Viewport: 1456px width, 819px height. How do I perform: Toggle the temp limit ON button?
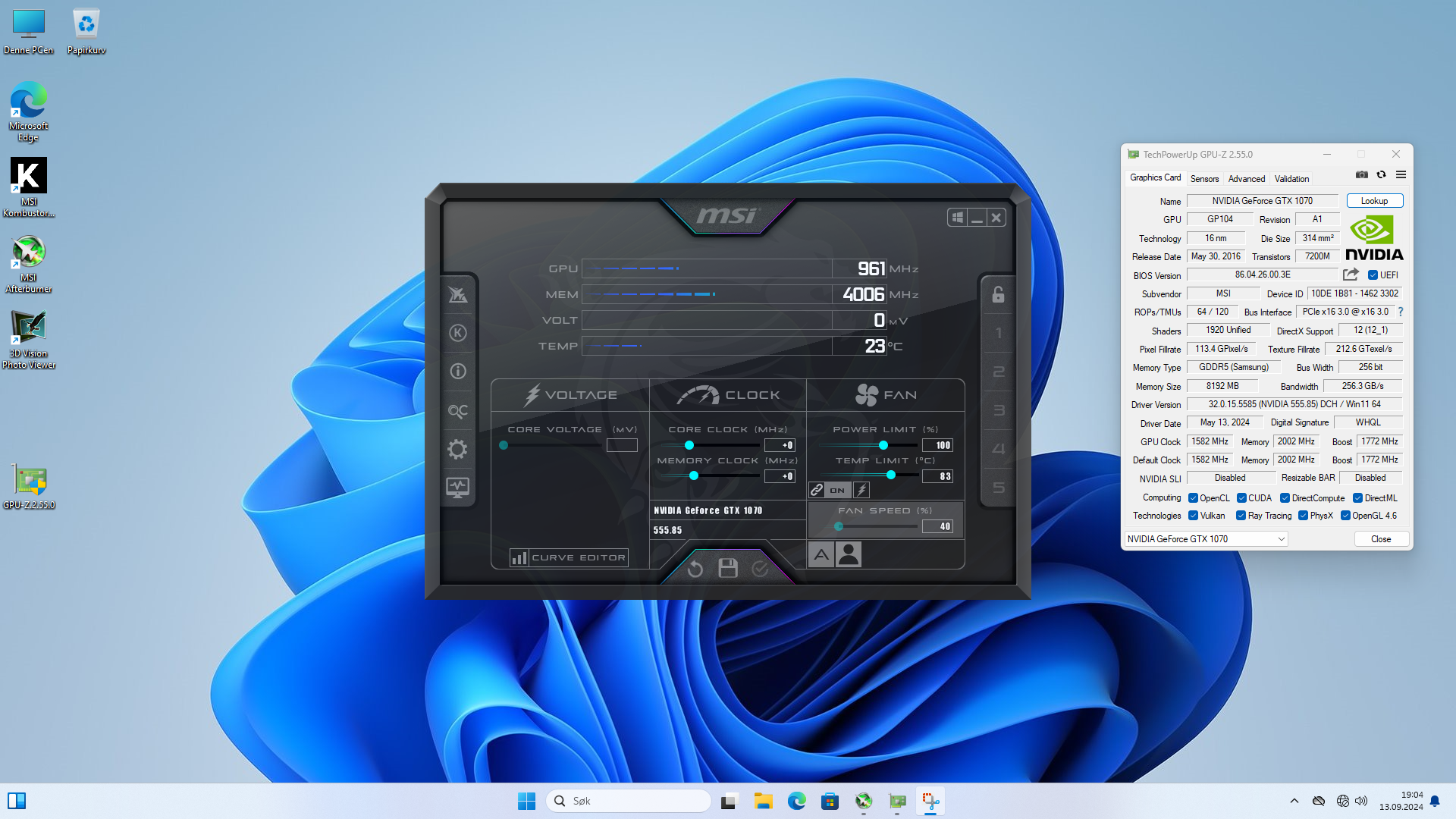tap(837, 490)
